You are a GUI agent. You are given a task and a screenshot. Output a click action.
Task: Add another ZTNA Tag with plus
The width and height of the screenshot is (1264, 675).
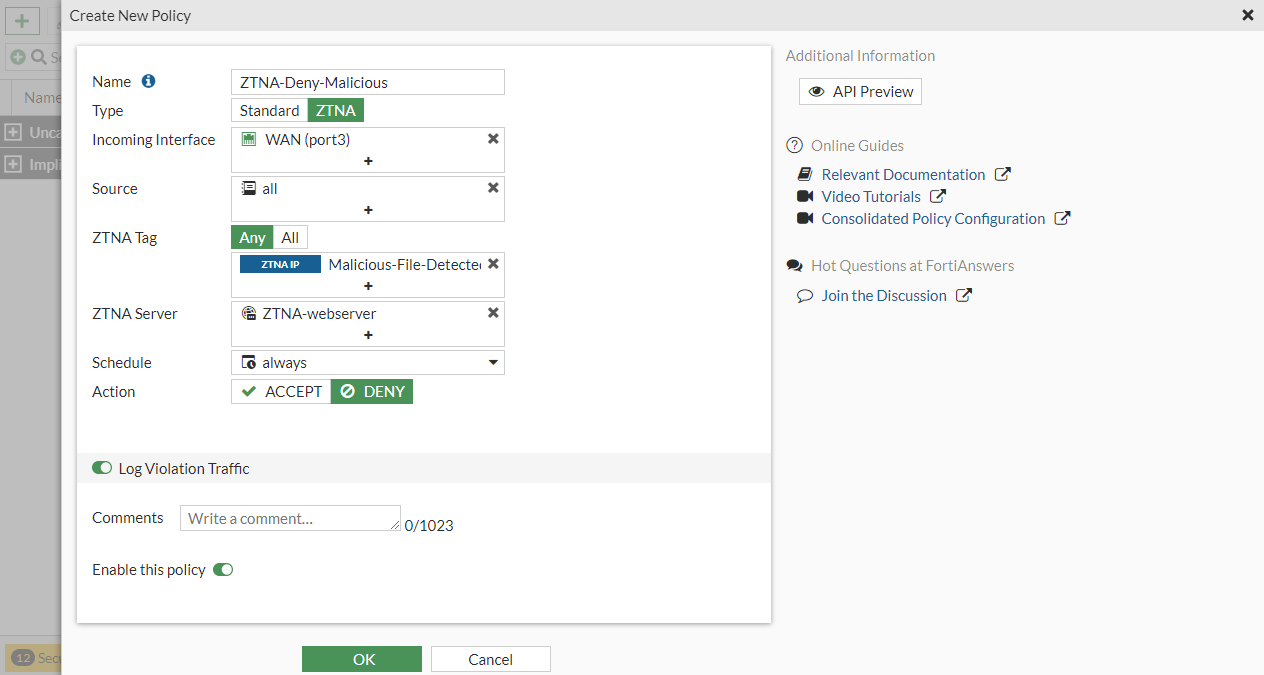pos(368,285)
